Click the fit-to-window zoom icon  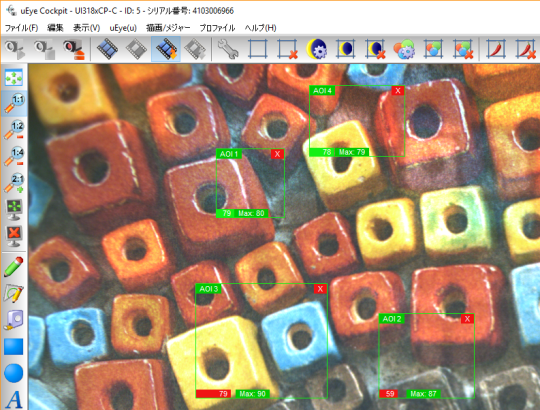[x=14, y=77]
